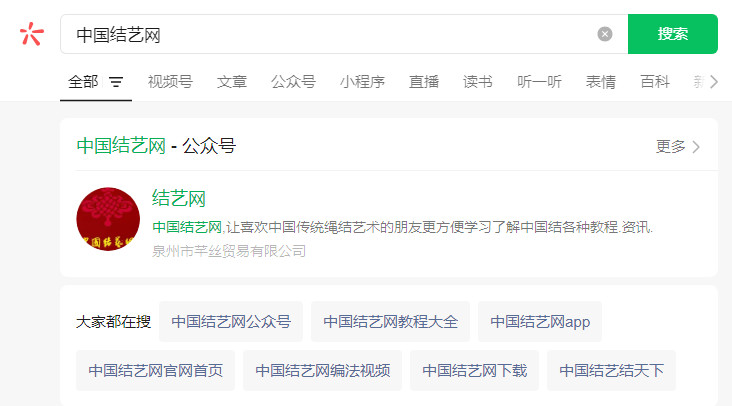This screenshot has height=406, width=732.
Task: Select suggestion 中国结艺网app
Action: [540, 322]
